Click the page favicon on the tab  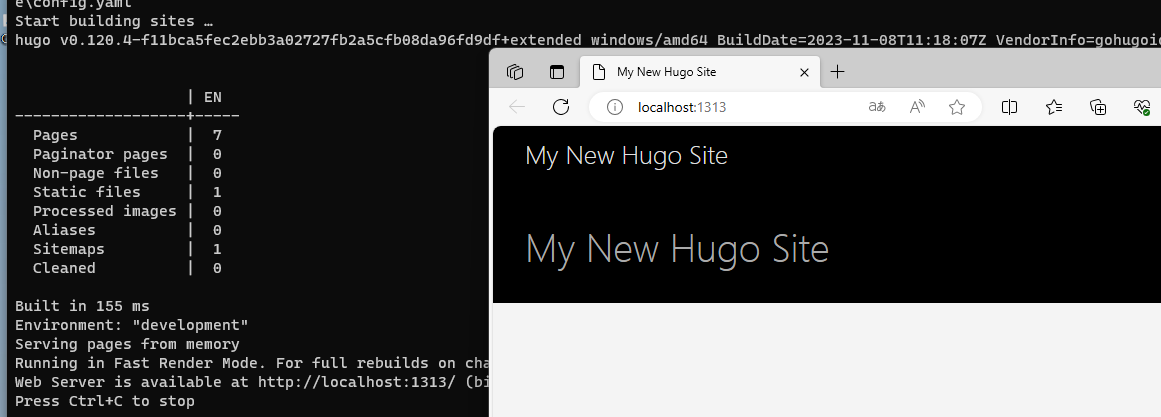click(600, 72)
